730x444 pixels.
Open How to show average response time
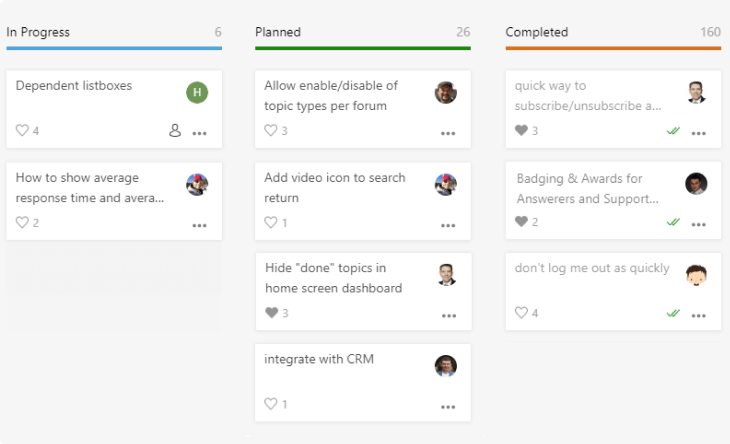(x=90, y=188)
